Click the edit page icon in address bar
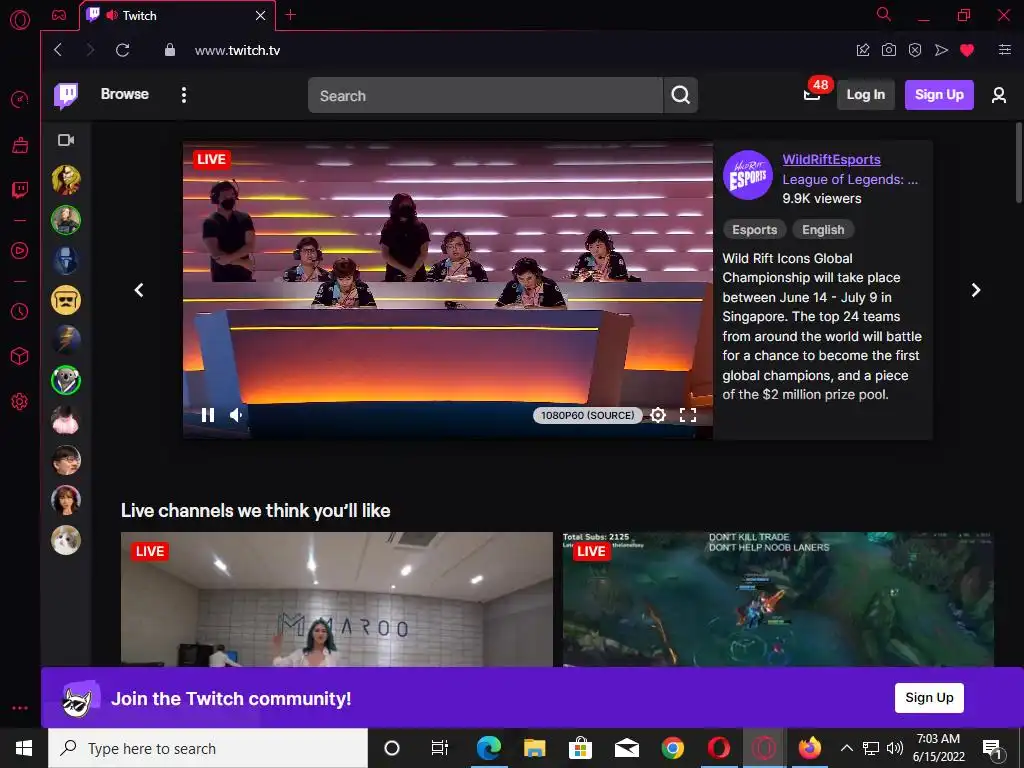 coord(863,50)
